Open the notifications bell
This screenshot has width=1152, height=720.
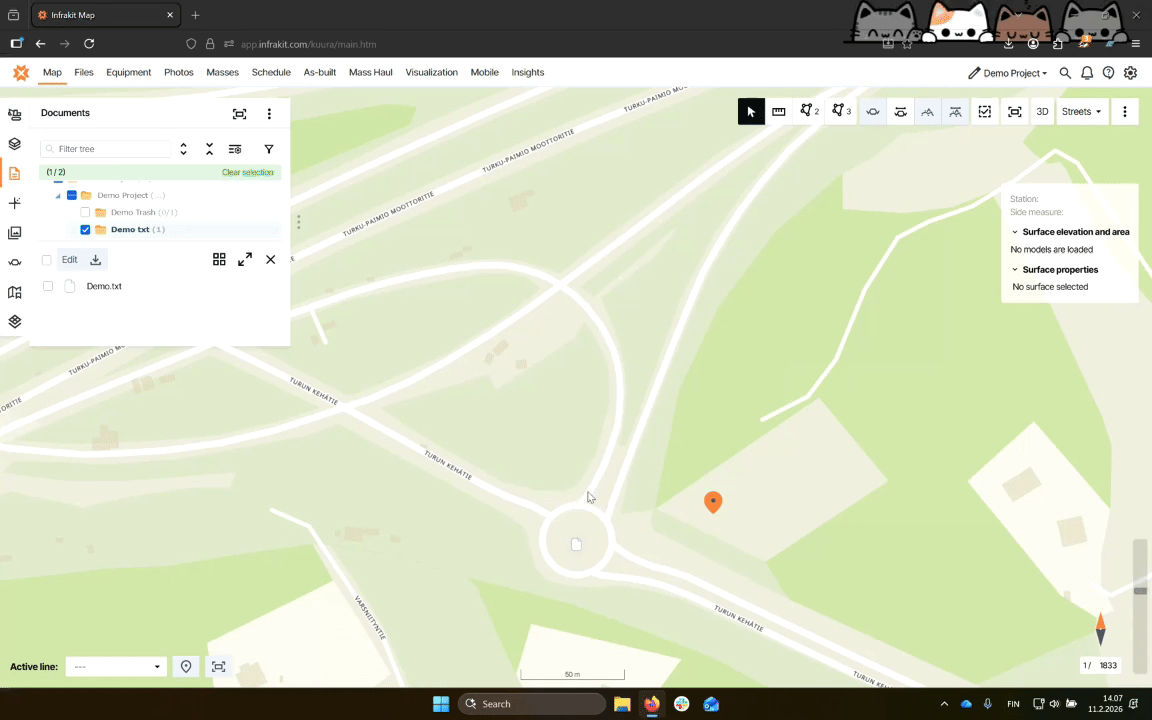[x=1087, y=73]
